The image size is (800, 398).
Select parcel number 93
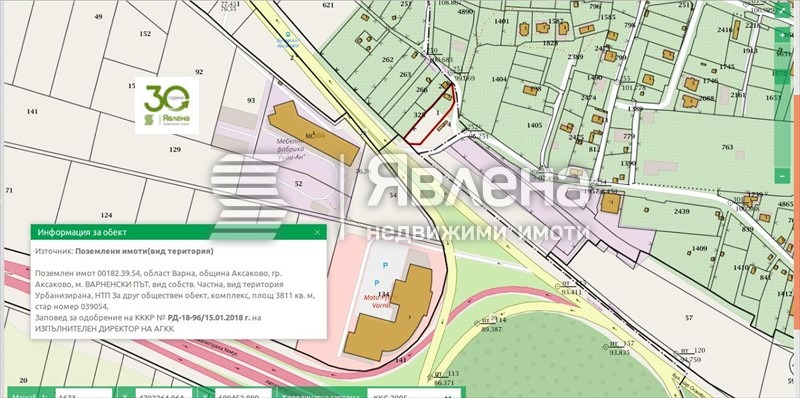coord(251,101)
